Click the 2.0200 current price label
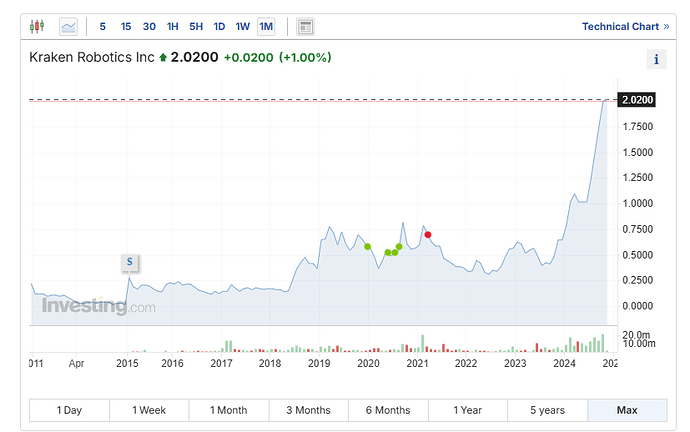The image size is (690, 432). (x=637, y=100)
